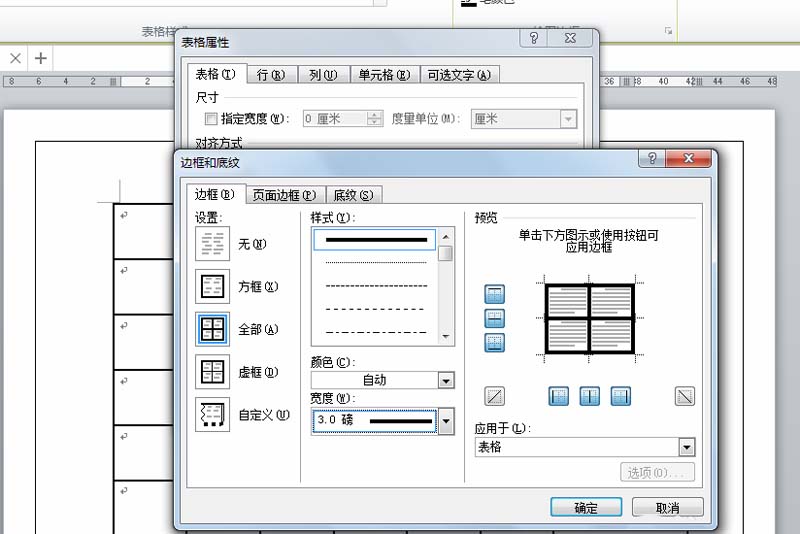Close the 边框和底纹 dialog
Viewport: 800px width, 534px height.
(688, 158)
